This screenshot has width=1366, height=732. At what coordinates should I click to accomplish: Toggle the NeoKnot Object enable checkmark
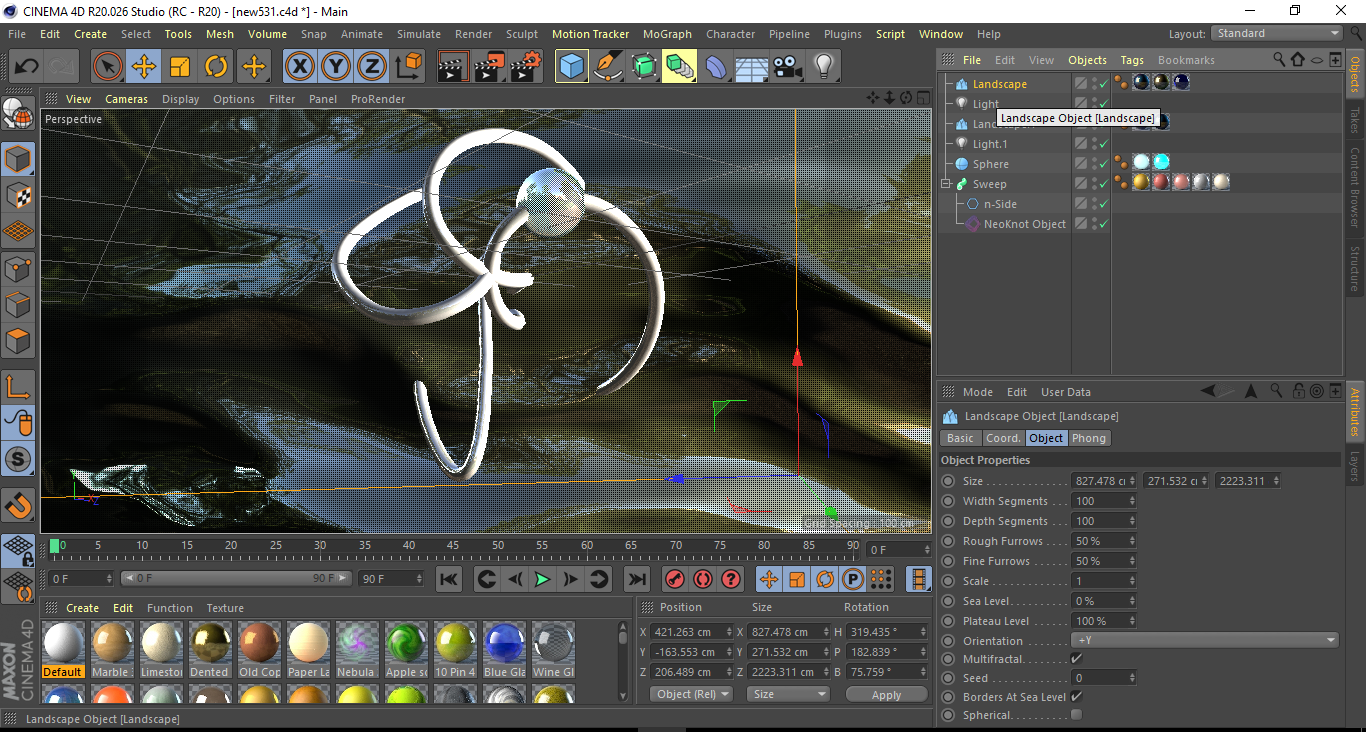point(1104,224)
